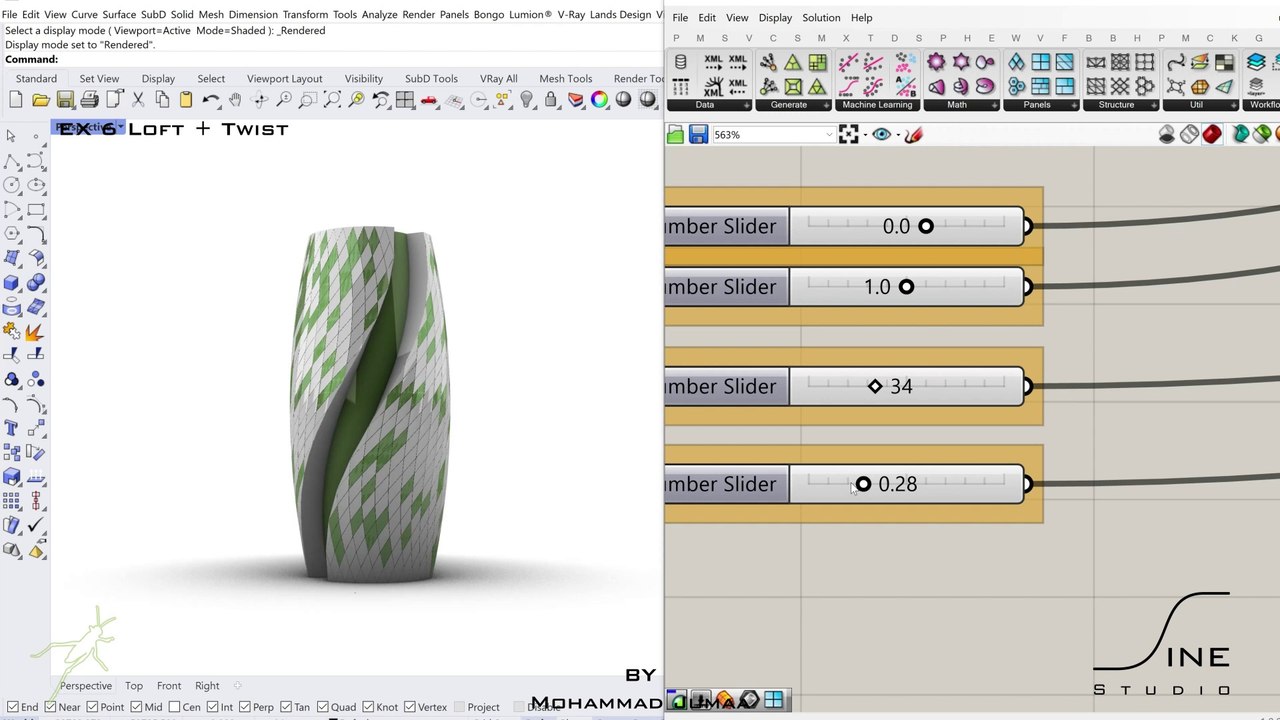This screenshot has height=720, width=1280.
Task: Save the Grasshopper document with the blue floppy icon
Action: coord(698,135)
